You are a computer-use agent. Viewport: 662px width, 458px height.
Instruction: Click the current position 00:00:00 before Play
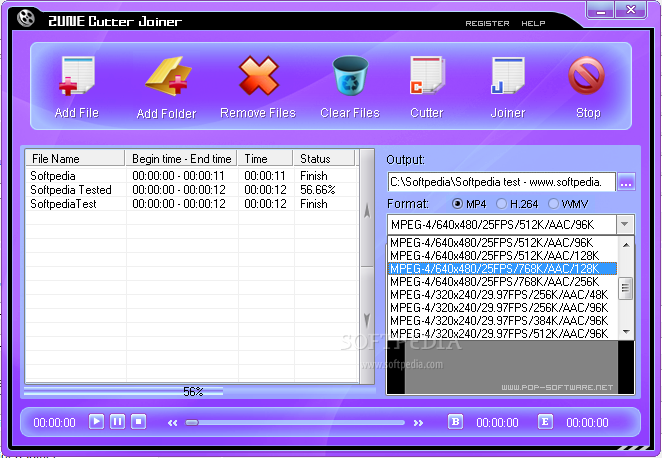54,423
